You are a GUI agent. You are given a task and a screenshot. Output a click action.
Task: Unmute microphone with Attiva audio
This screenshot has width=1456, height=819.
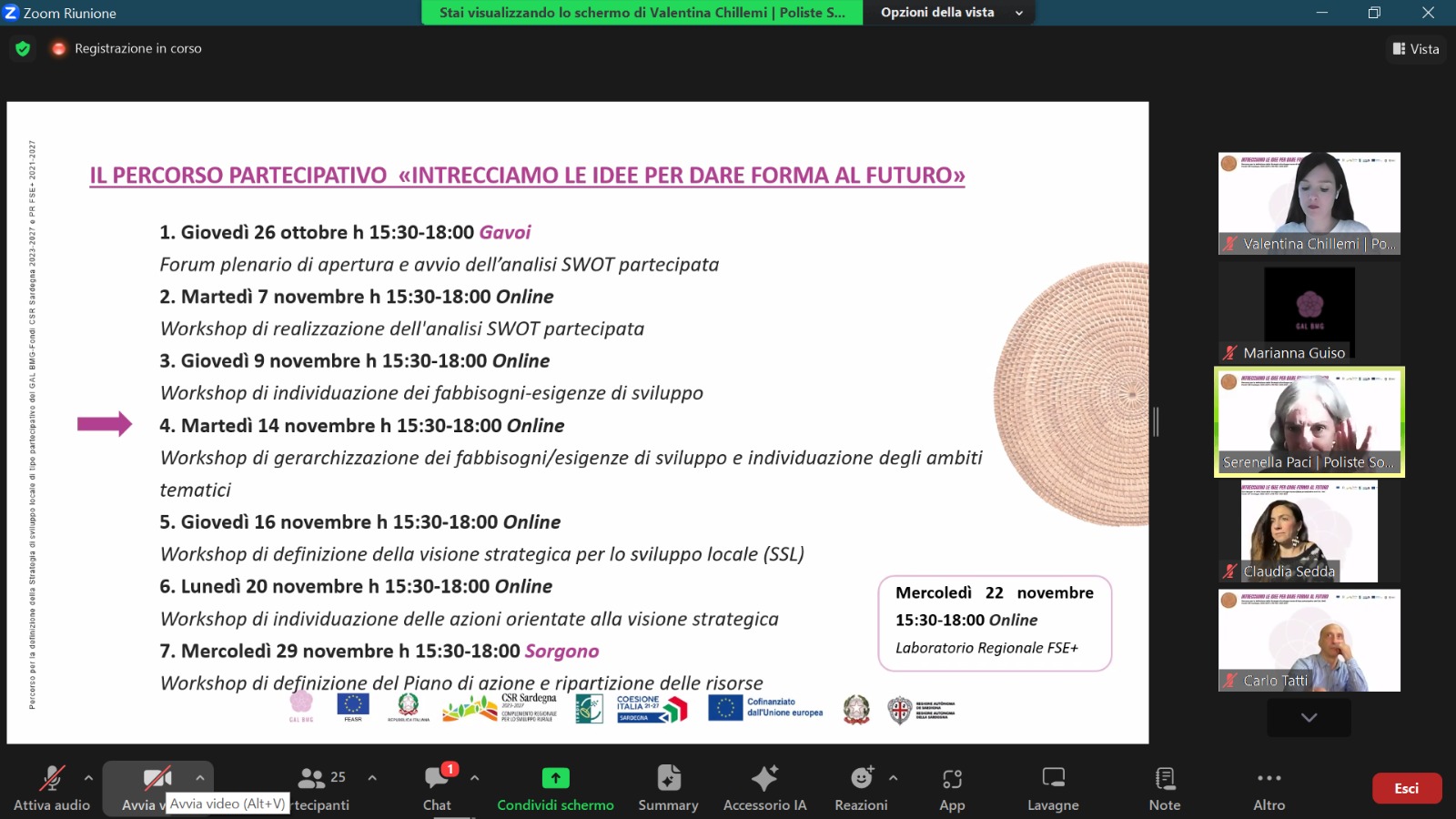tap(52, 779)
